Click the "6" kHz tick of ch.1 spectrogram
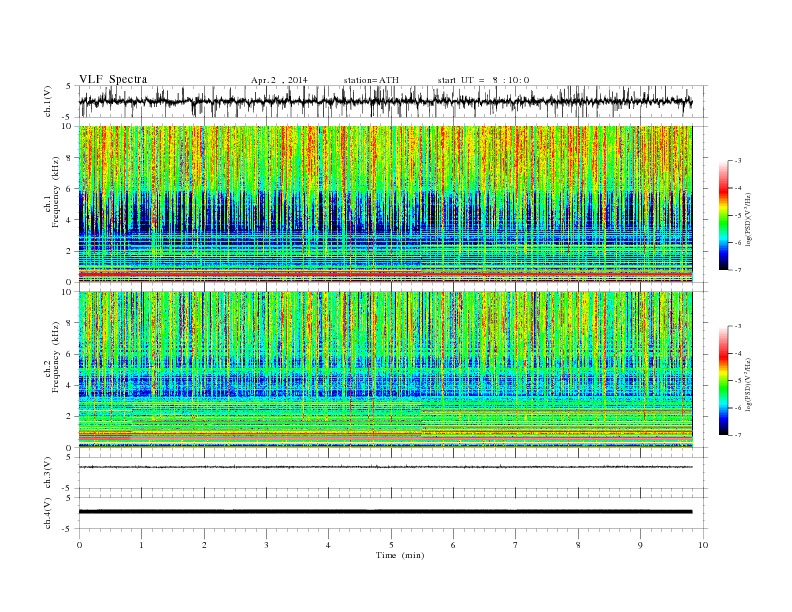Image resolution: width=792 pixels, height=612 pixels. tap(69, 189)
